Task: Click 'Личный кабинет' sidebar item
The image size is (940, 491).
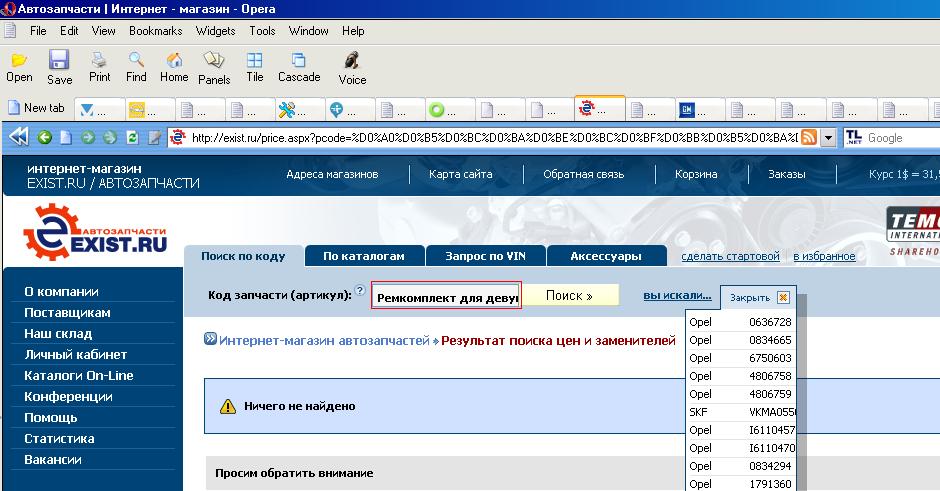Action: [x=76, y=354]
